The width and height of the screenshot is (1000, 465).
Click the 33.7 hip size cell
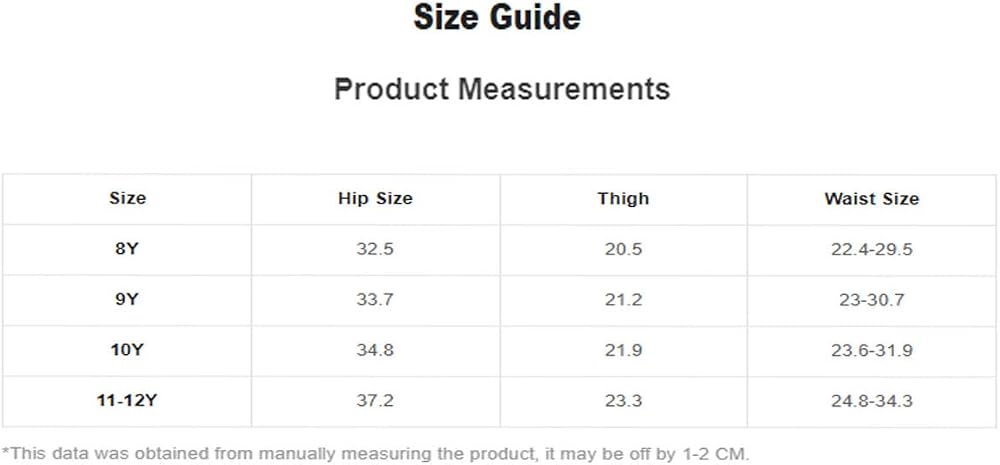coord(375,299)
